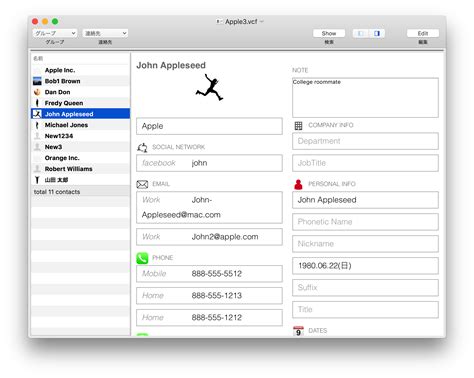Screen dimensions: 474x378
Task: Click the facebook john field
Action: pyautogui.click(x=209, y=163)
